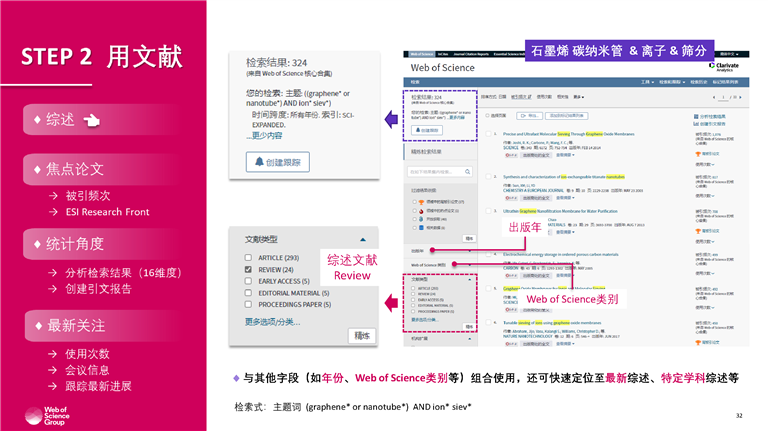768x431 pixels.
Task: Click the 最新关注 sidebar heading
Action: (x=76, y=326)
